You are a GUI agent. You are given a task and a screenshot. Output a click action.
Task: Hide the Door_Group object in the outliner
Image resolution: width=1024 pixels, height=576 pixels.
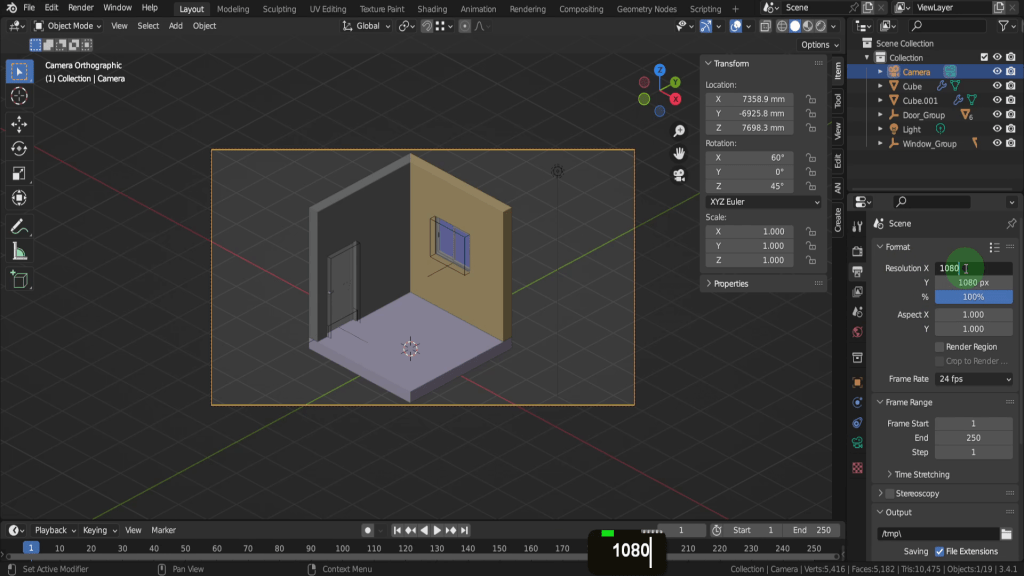(x=997, y=115)
